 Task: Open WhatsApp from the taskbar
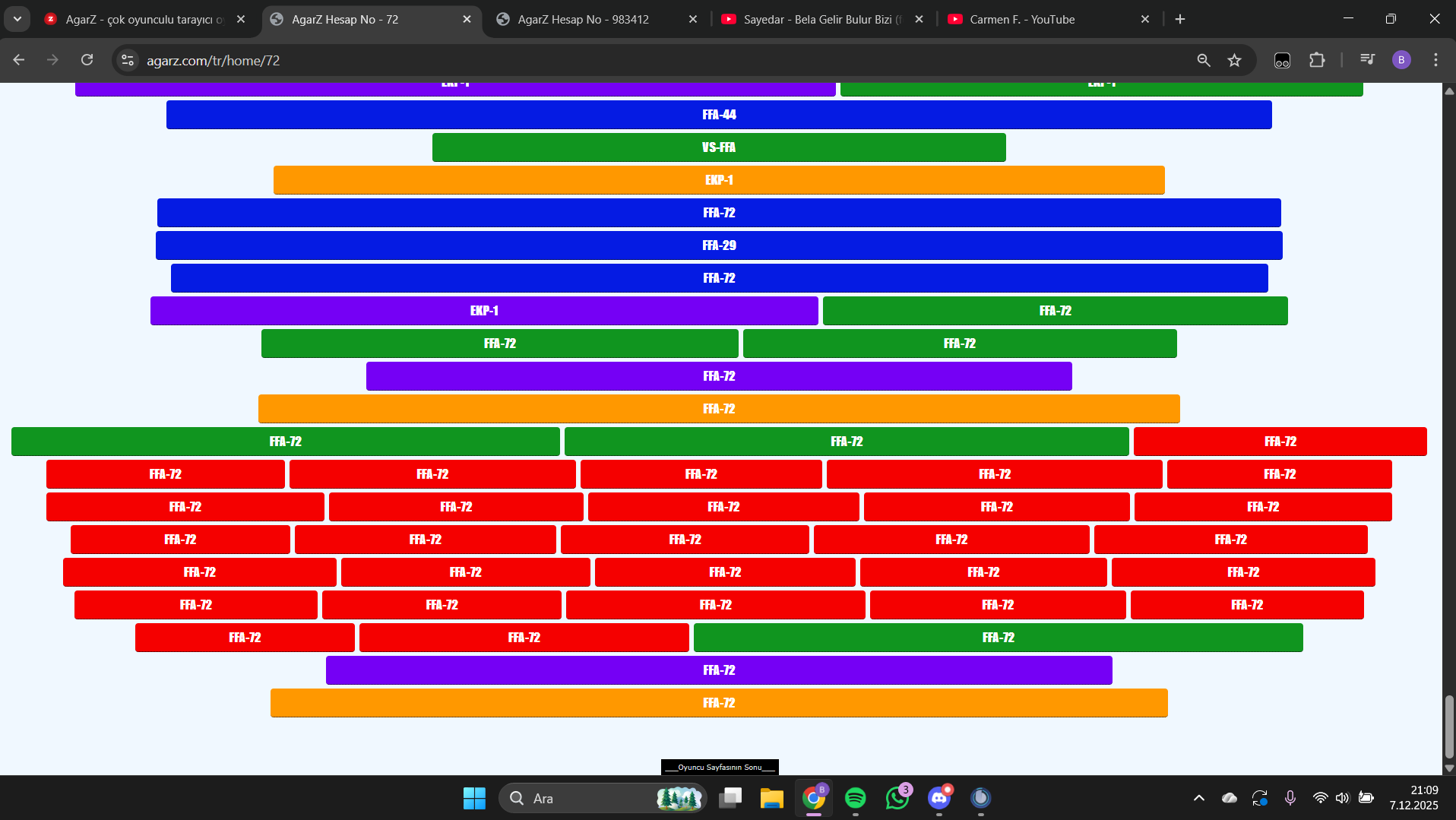(897, 798)
